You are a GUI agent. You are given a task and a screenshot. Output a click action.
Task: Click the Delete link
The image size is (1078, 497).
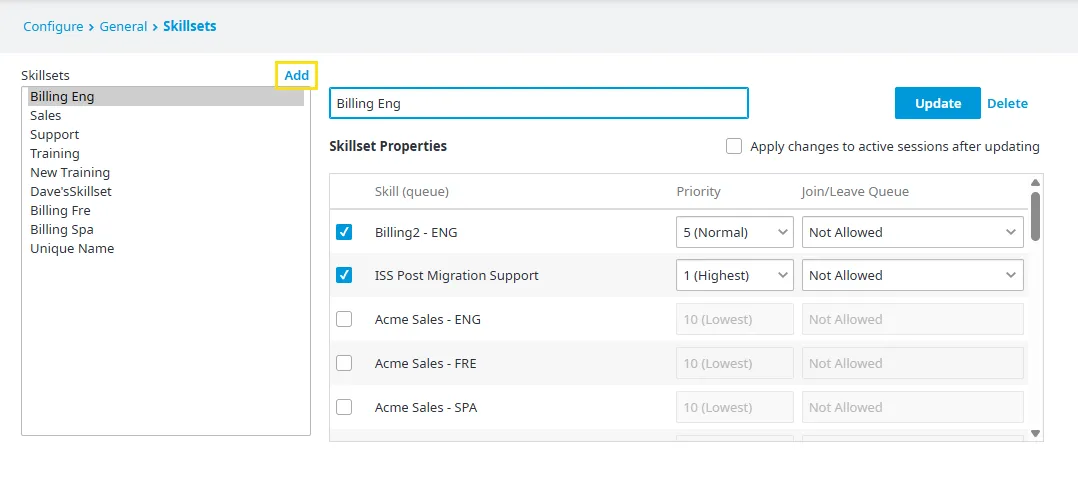[1007, 103]
